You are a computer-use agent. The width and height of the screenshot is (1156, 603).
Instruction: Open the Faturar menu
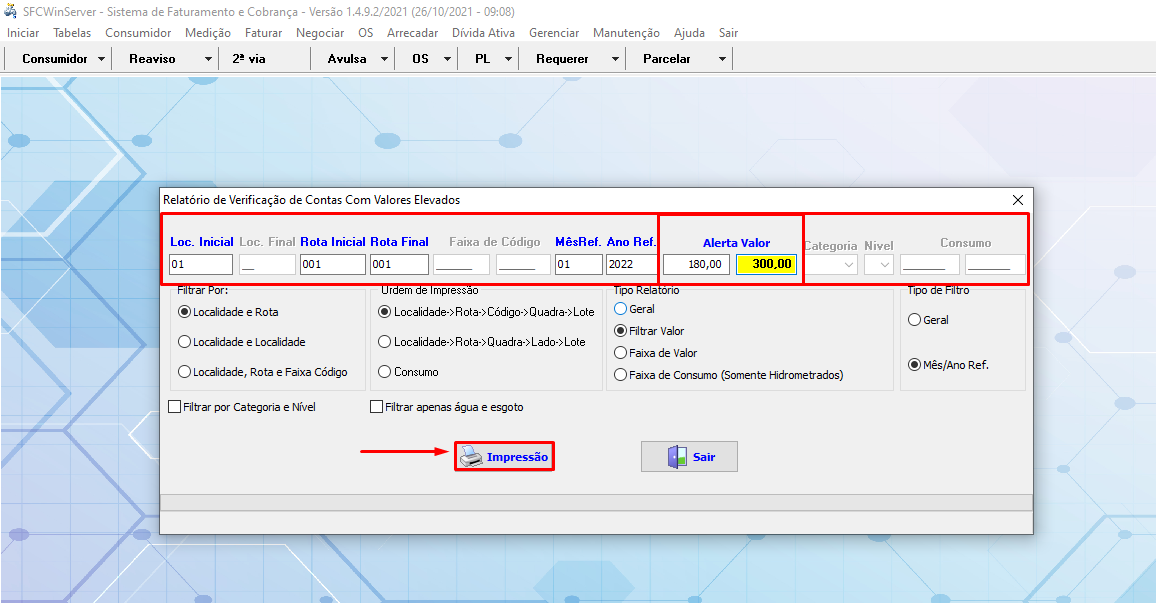(263, 33)
